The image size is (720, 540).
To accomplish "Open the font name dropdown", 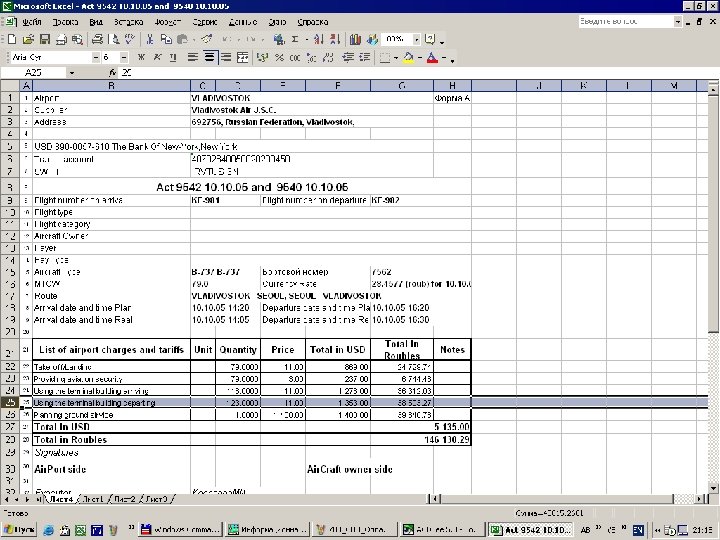I will (x=96, y=57).
